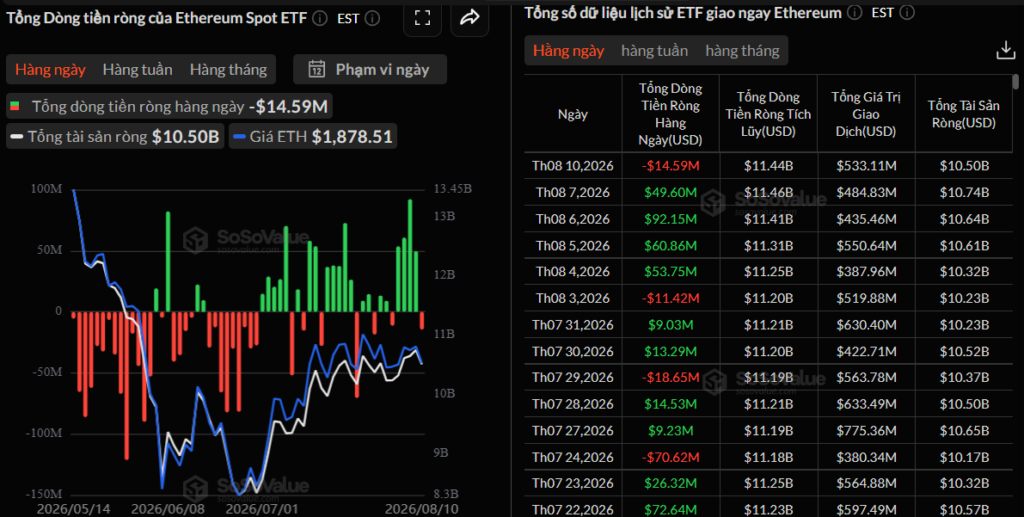Click the tallest green bar in August
The height and width of the screenshot is (517, 1024).
(410, 255)
